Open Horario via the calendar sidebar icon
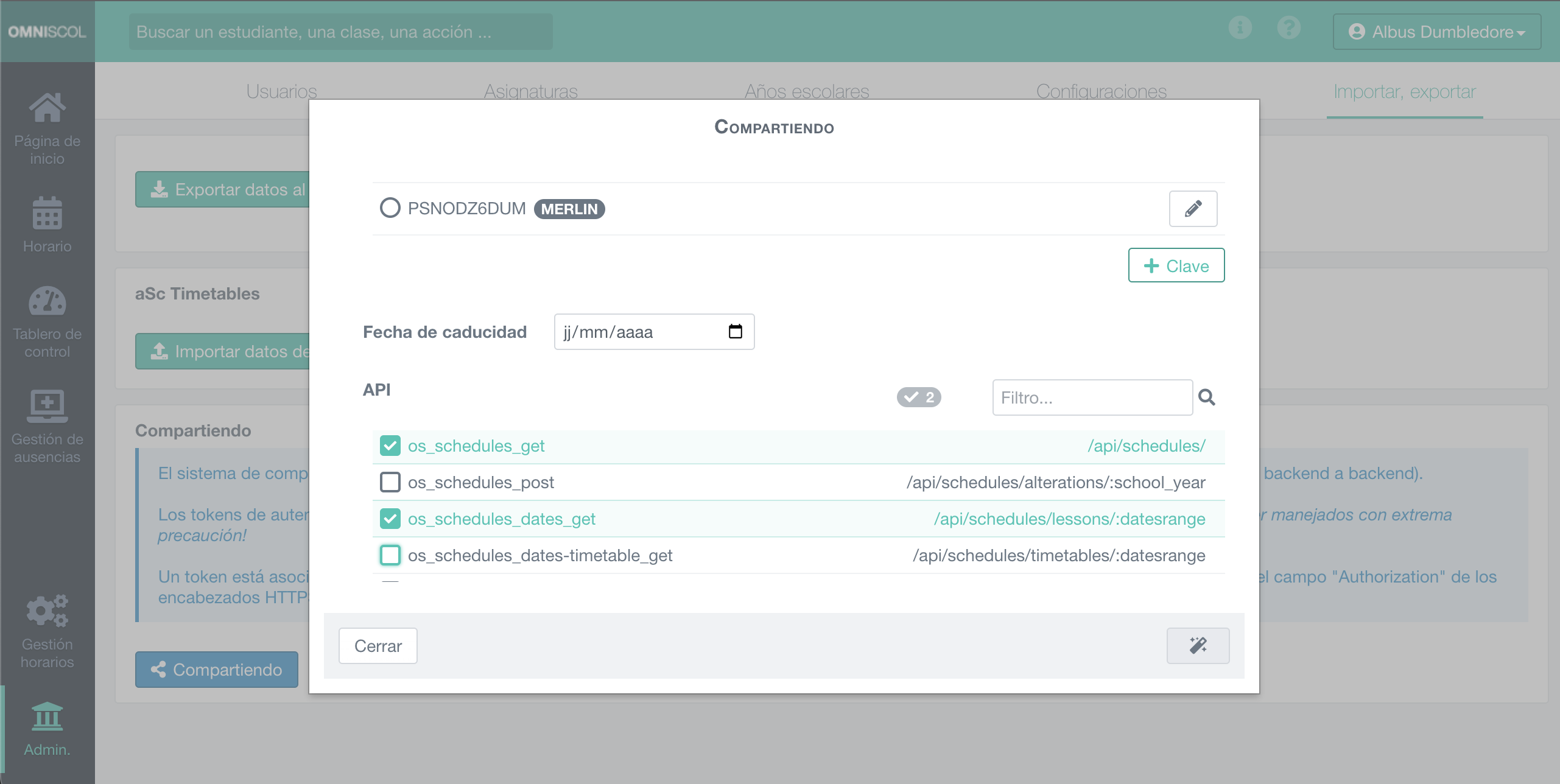 47,214
